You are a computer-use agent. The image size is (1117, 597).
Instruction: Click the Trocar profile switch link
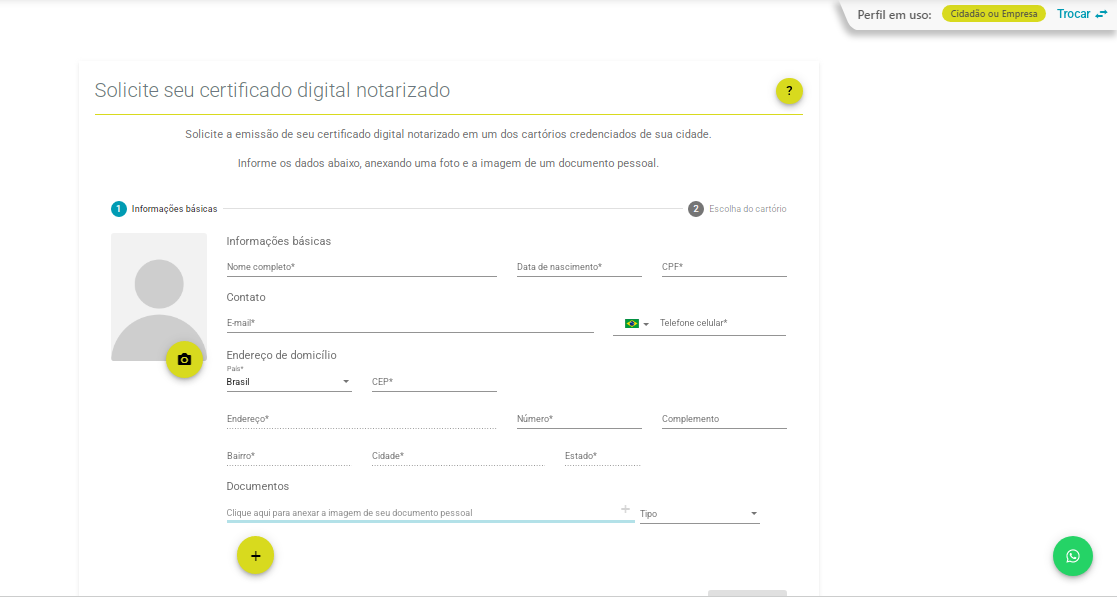pos(1081,15)
